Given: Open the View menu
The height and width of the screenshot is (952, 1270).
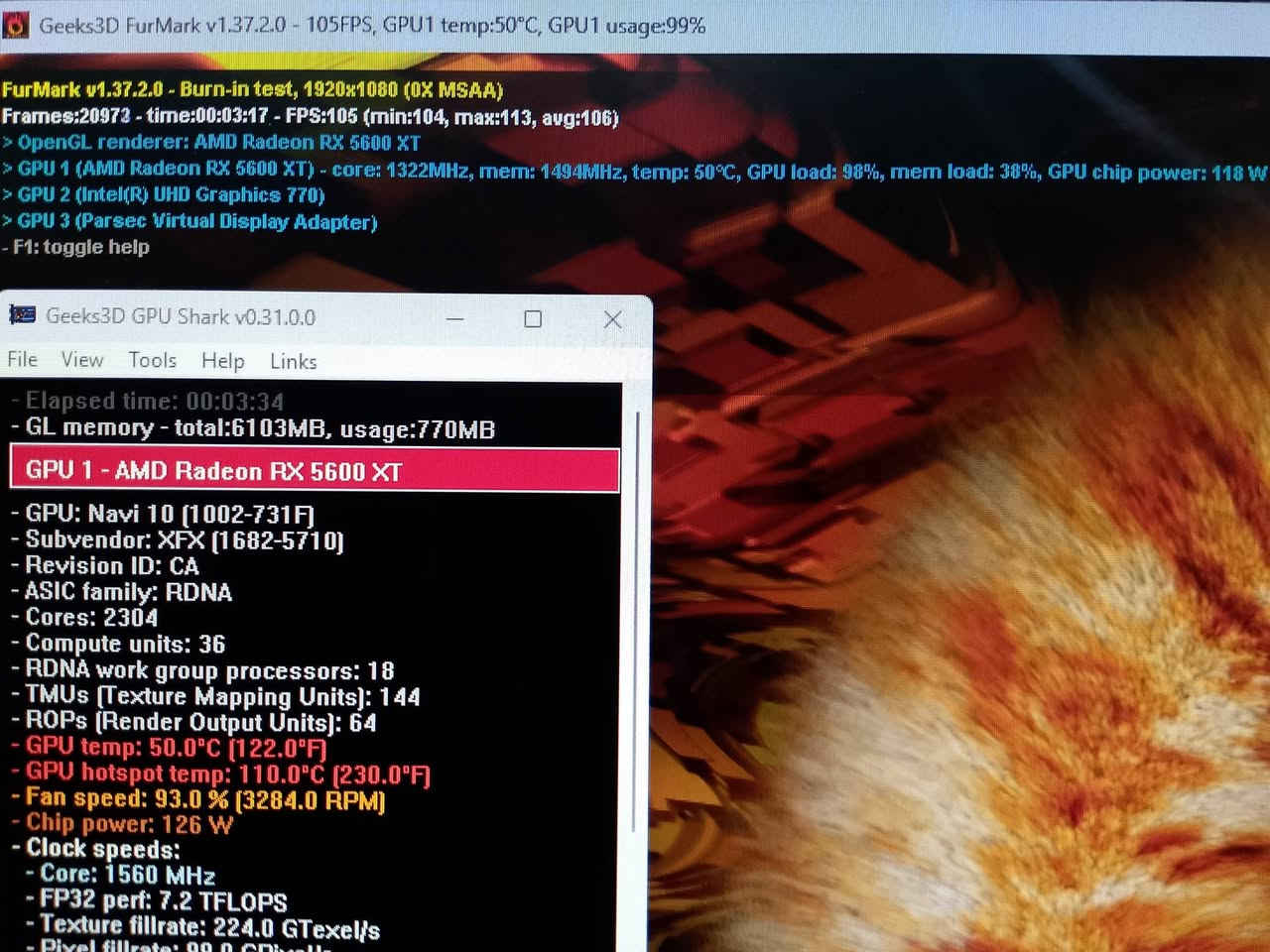Looking at the screenshot, I should 81,359.
